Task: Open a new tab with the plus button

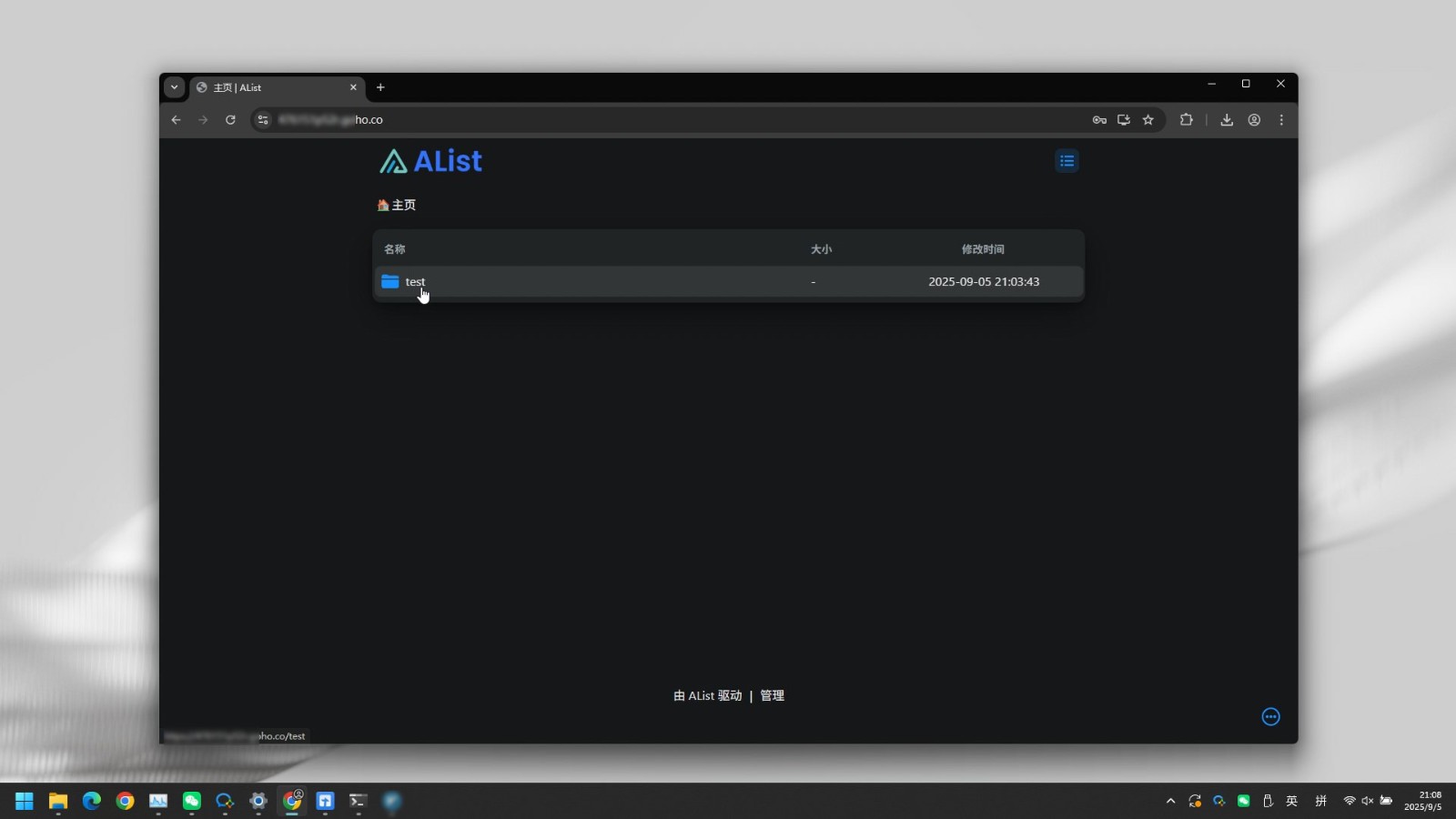Action: pos(380,87)
